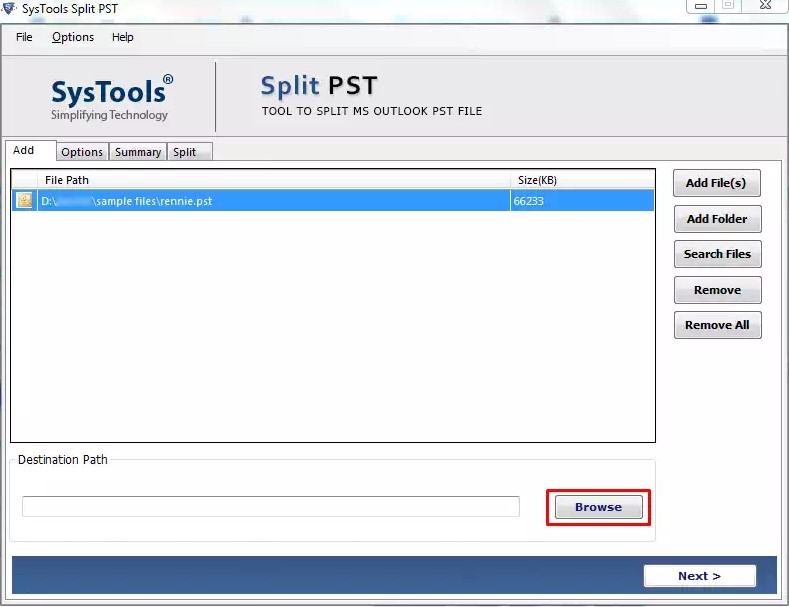Viewport: 789px width, 607px height.
Task: Click the 66233 size value cell
Action: pos(582,201)
